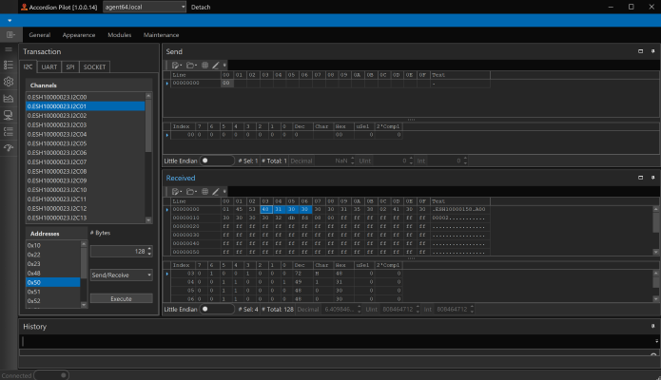Step the Int value in Send footer
The width and height of the screenshot is (661, 380).
click(465, 161)
